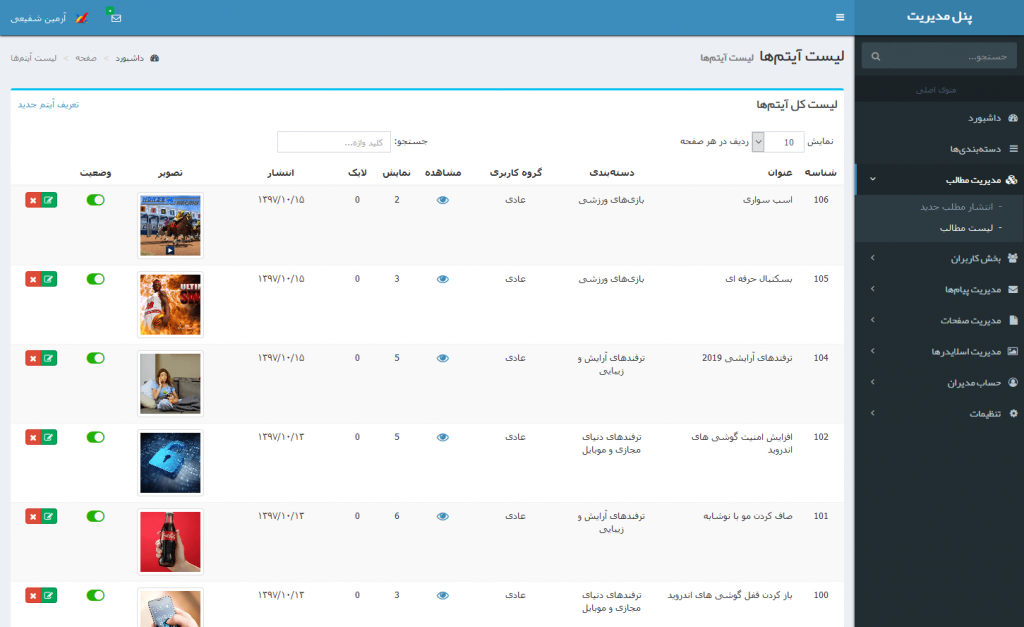
Task: Delete item 102 with red X icon
Action: tap(33, 437)
